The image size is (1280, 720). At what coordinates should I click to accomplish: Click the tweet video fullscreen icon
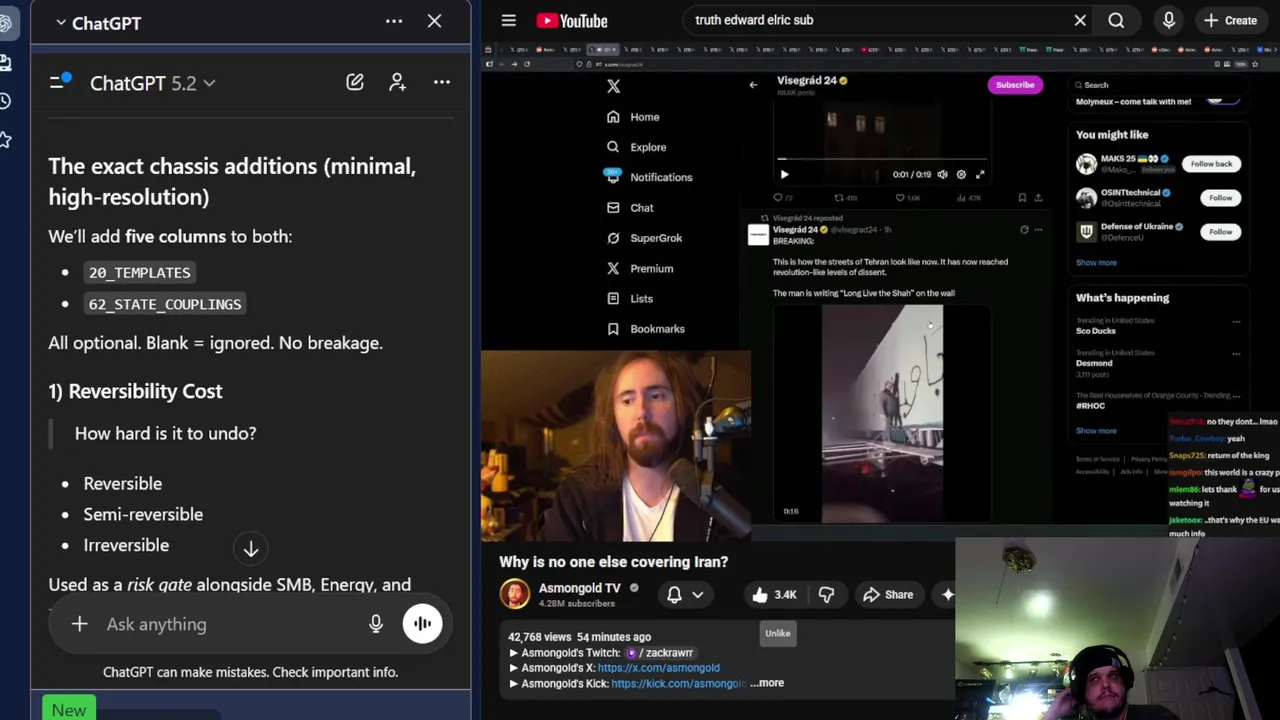pyautogui.click(x=980, y=174)
